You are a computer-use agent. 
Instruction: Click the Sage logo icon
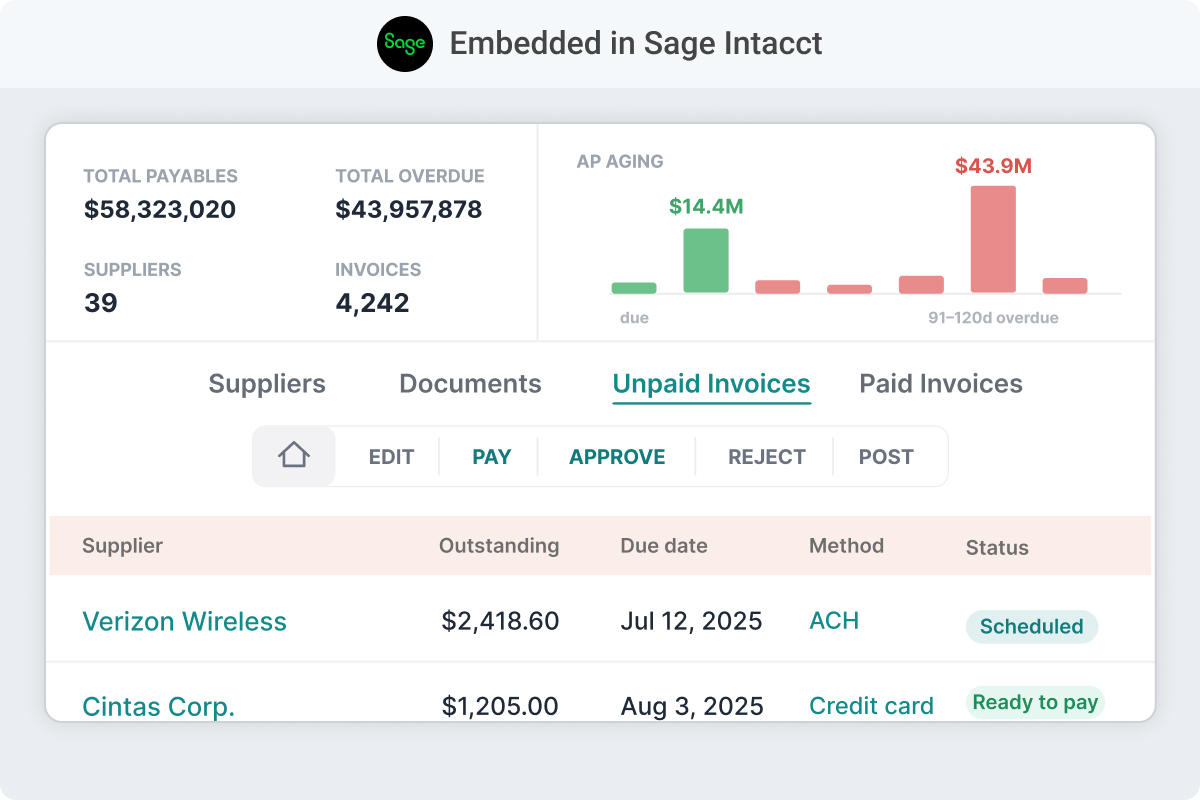(x=405, y=44)
